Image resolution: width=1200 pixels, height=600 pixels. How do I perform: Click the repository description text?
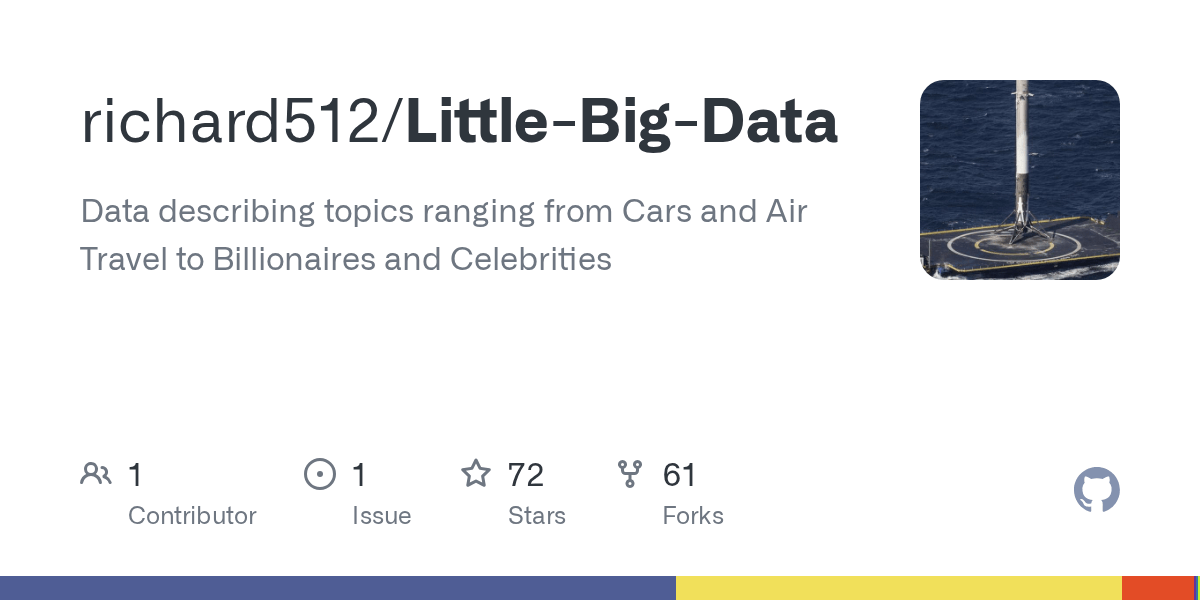point(444,235)
